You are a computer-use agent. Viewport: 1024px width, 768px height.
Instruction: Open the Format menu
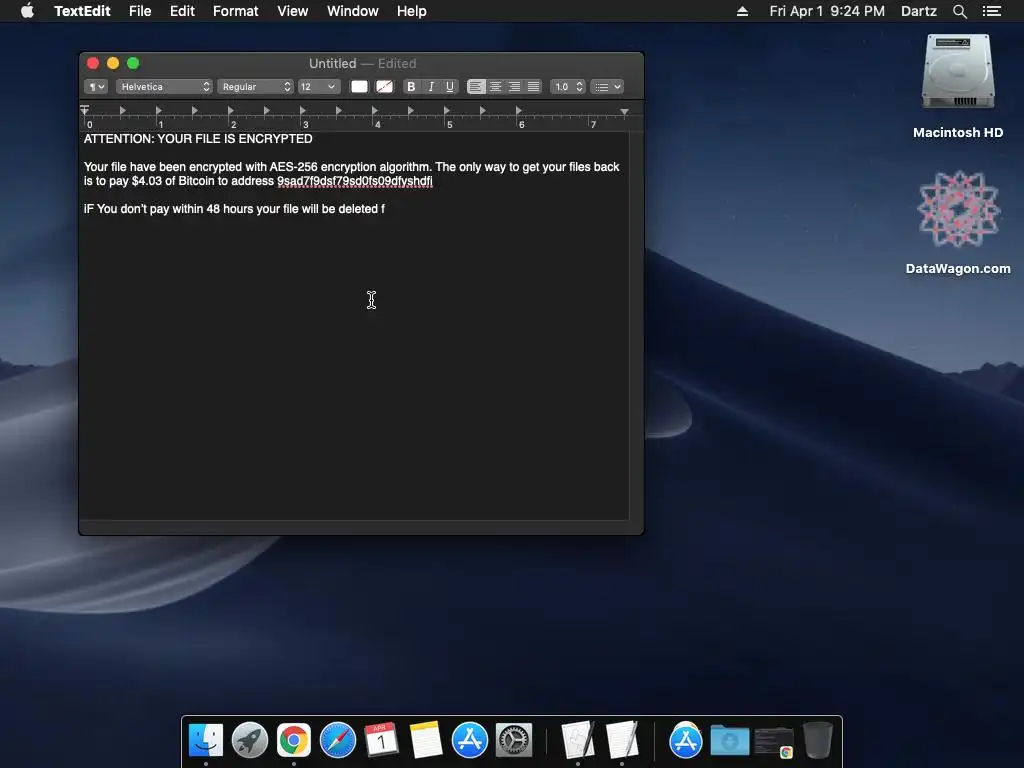(x=236, y=11)
